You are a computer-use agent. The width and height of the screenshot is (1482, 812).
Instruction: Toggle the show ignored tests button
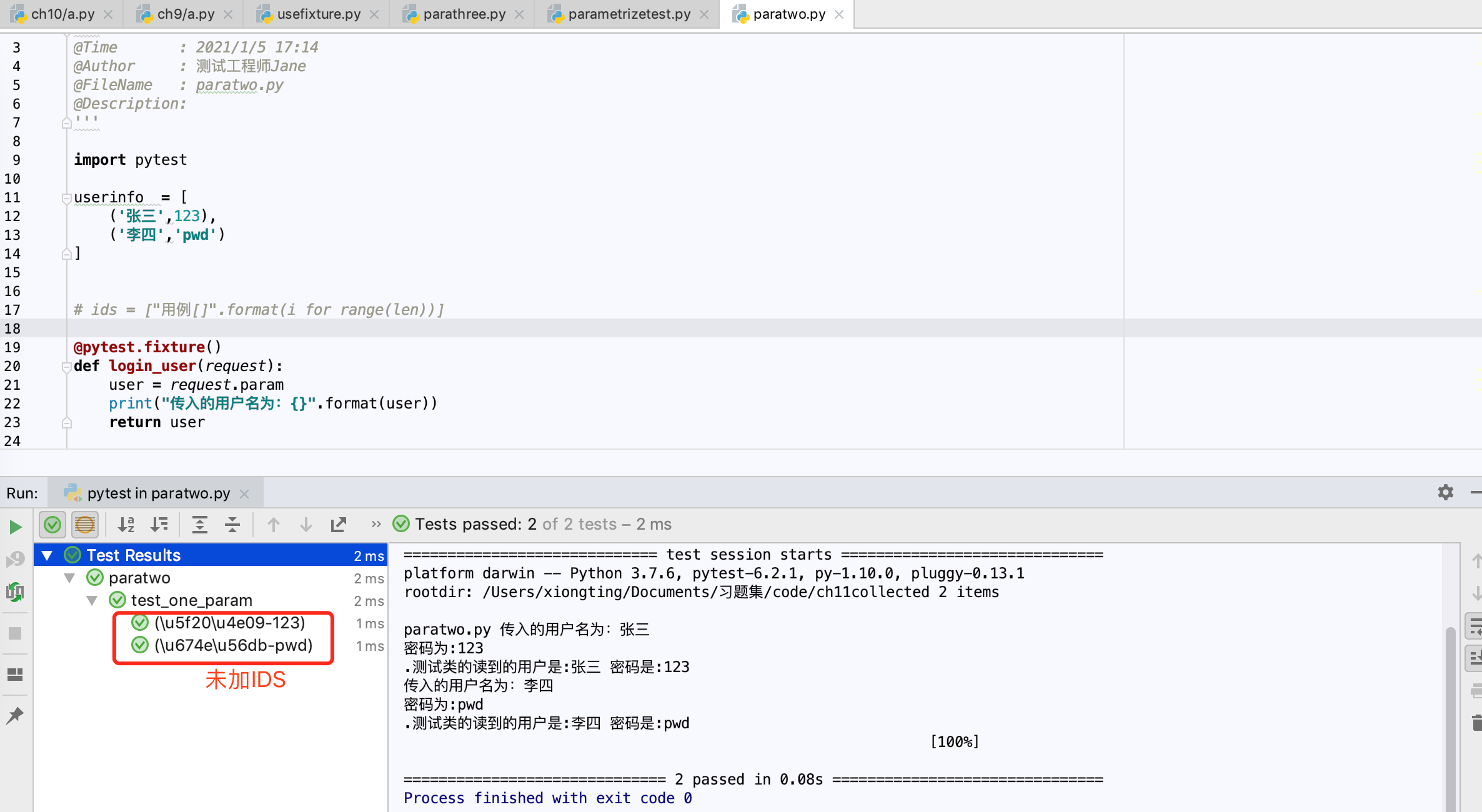[x=85, y=525]
